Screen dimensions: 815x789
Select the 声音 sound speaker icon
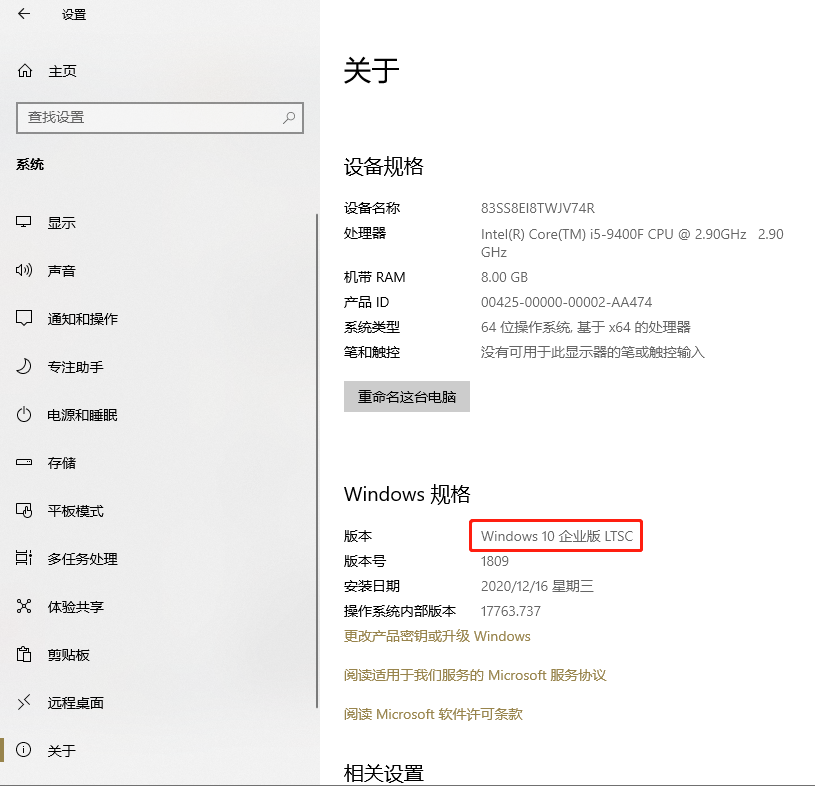[x=25, y=271]
